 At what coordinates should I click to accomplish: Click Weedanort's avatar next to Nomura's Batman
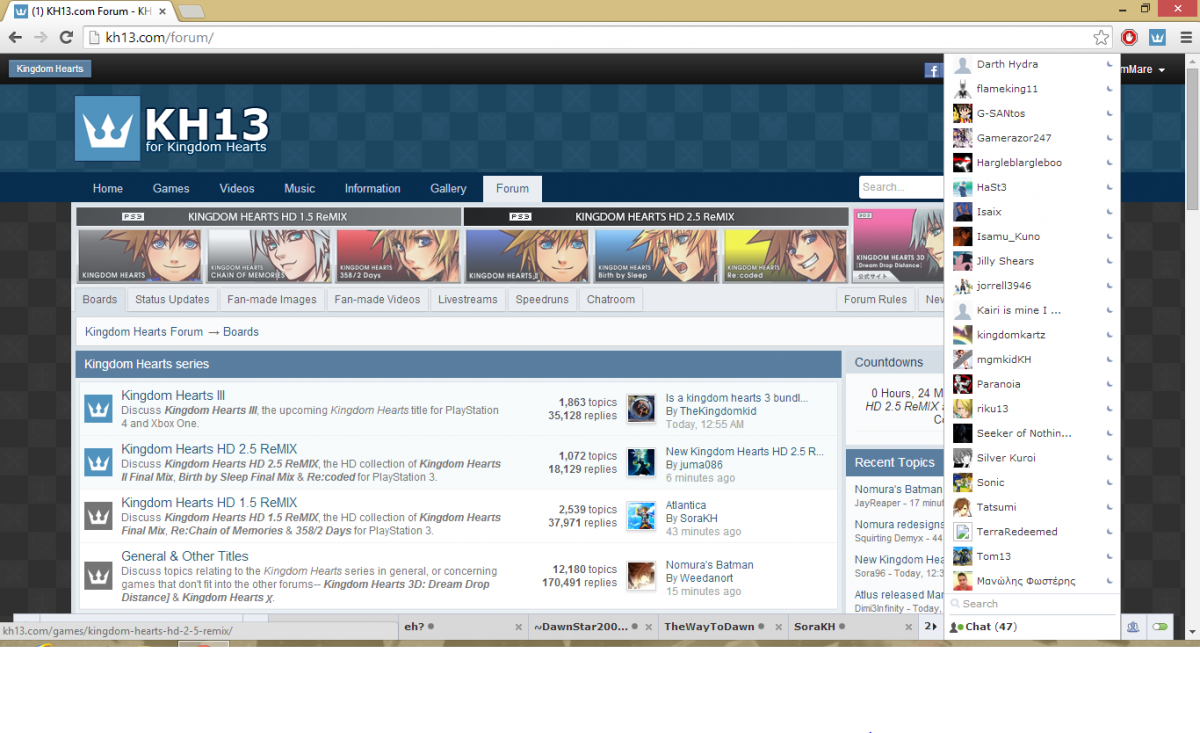tap(641, 575)
